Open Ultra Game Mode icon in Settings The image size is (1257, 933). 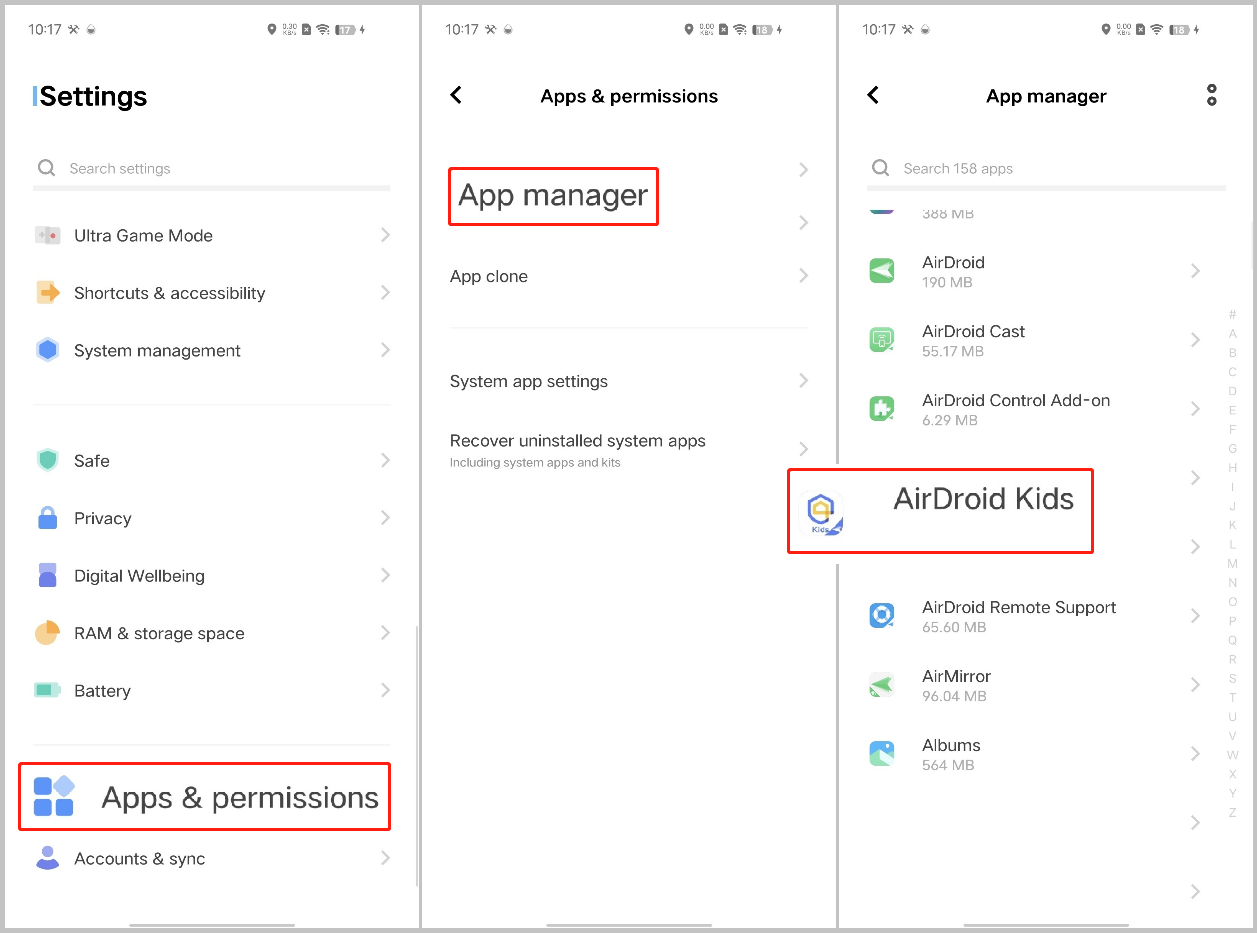click(47, 236)
